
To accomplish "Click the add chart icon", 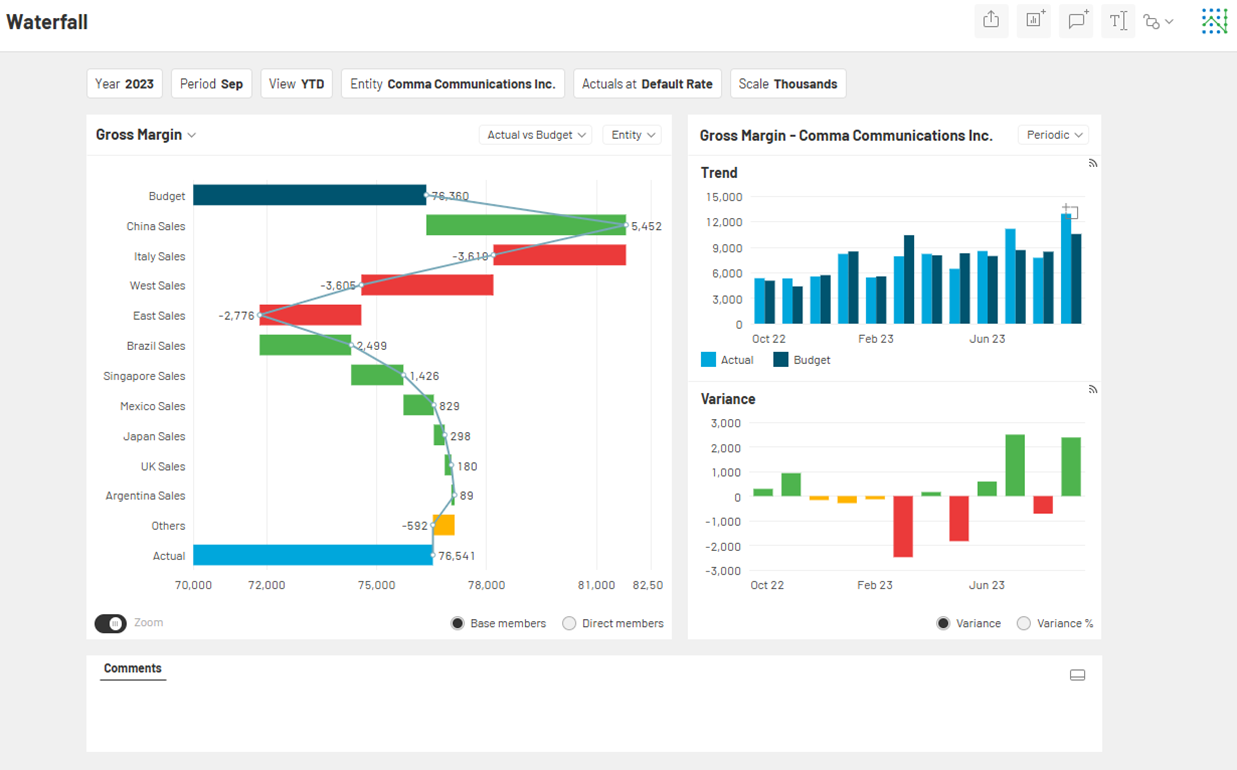I will click(x=1034, y=20).
